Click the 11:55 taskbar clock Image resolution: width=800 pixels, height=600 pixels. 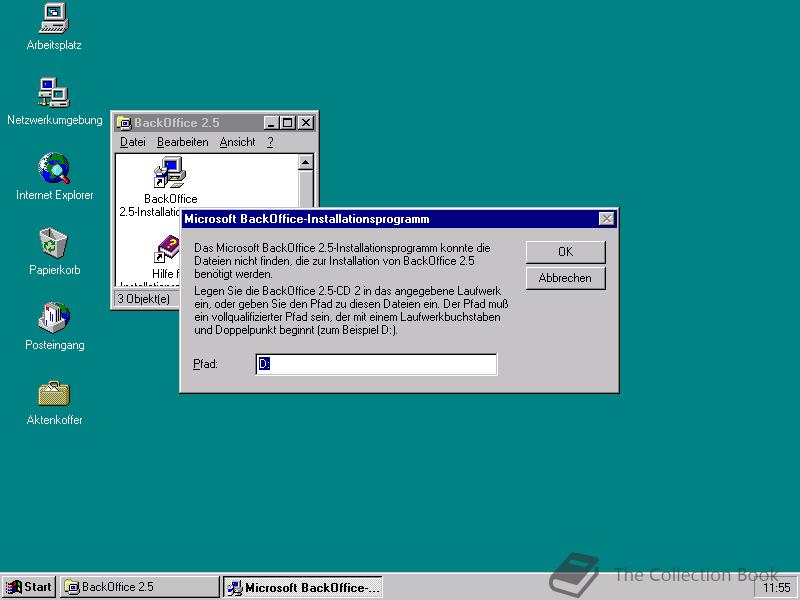777,588
